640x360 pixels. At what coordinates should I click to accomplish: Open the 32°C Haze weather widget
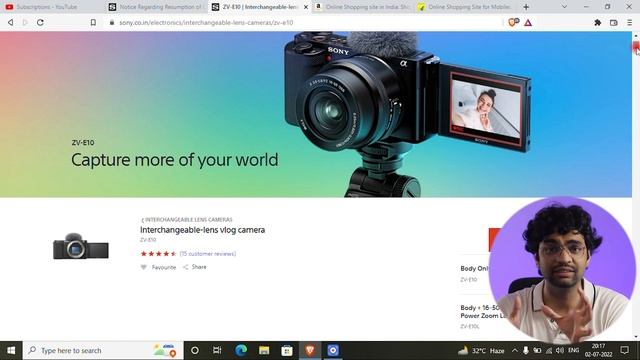pos(481,351)
